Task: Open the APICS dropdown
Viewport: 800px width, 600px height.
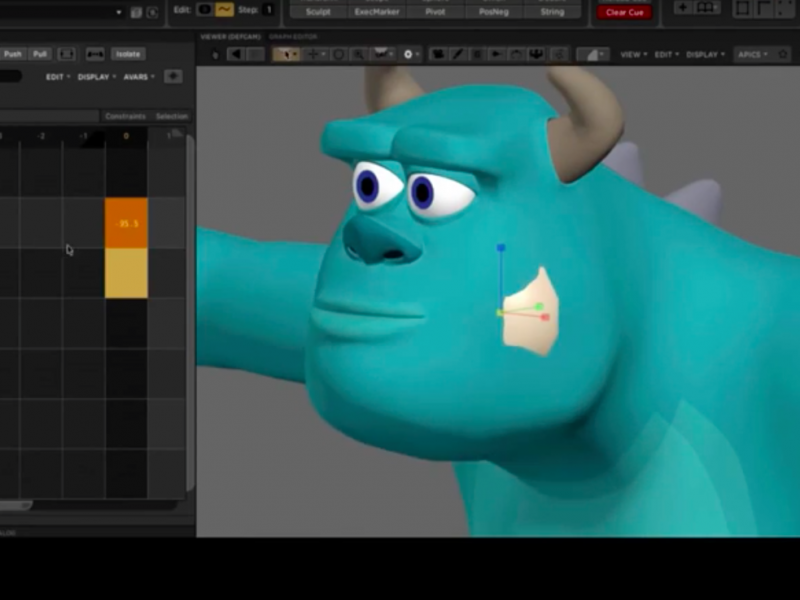Action: (x=753, y=55)
